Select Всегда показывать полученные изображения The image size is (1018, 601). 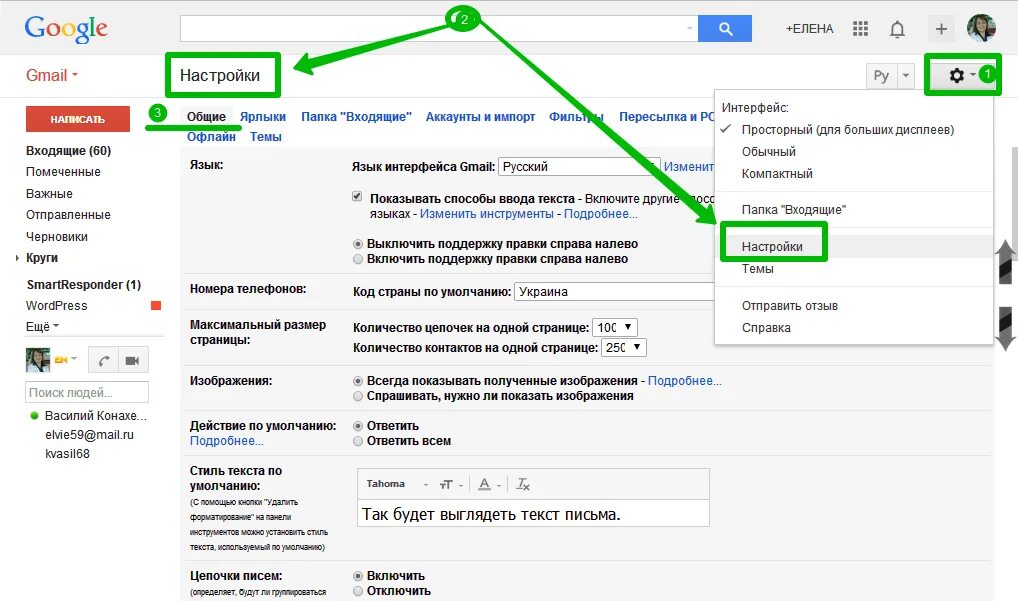tap(358, 382)
